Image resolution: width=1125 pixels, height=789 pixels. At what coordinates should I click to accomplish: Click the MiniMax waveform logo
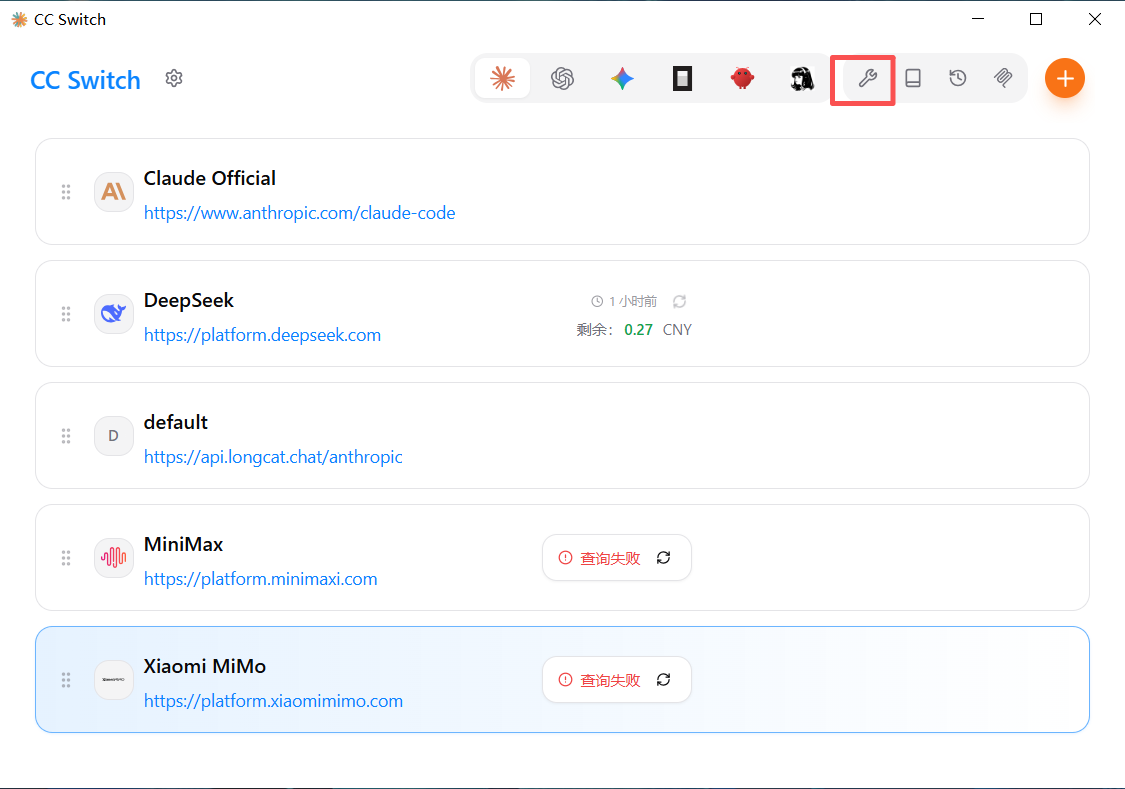(x=113, y=557)
